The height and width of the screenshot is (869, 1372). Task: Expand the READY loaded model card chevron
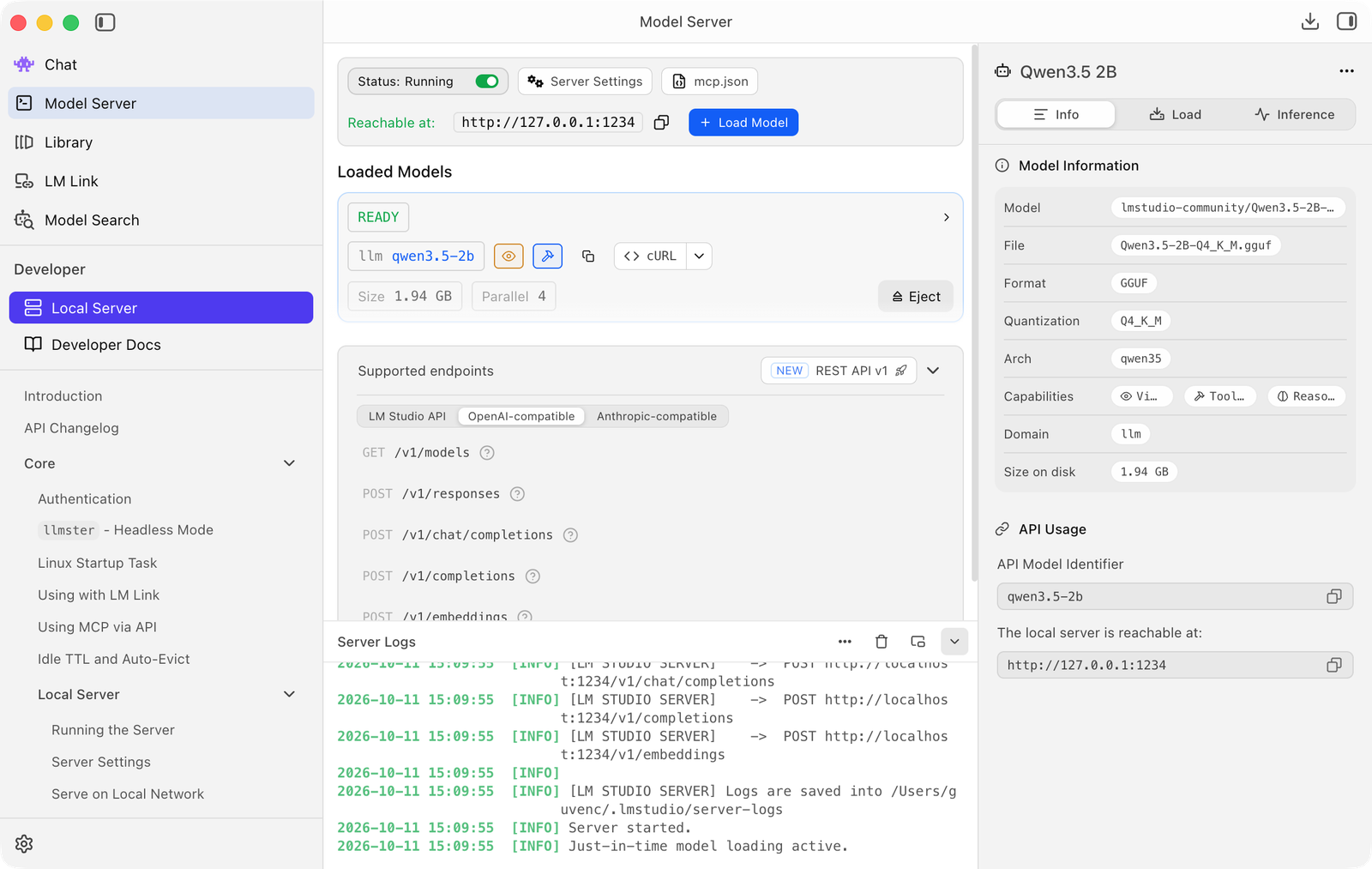click(x=946, y=217)
